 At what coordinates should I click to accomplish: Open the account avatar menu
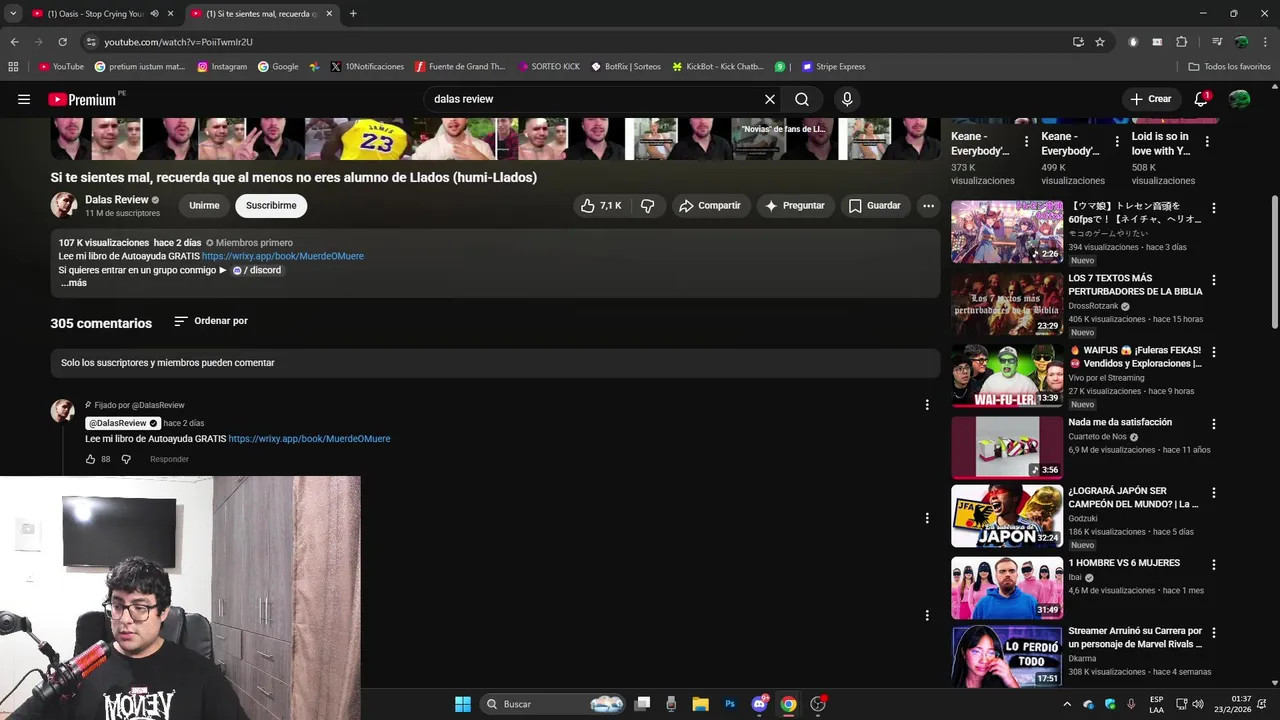(1240, 99)
